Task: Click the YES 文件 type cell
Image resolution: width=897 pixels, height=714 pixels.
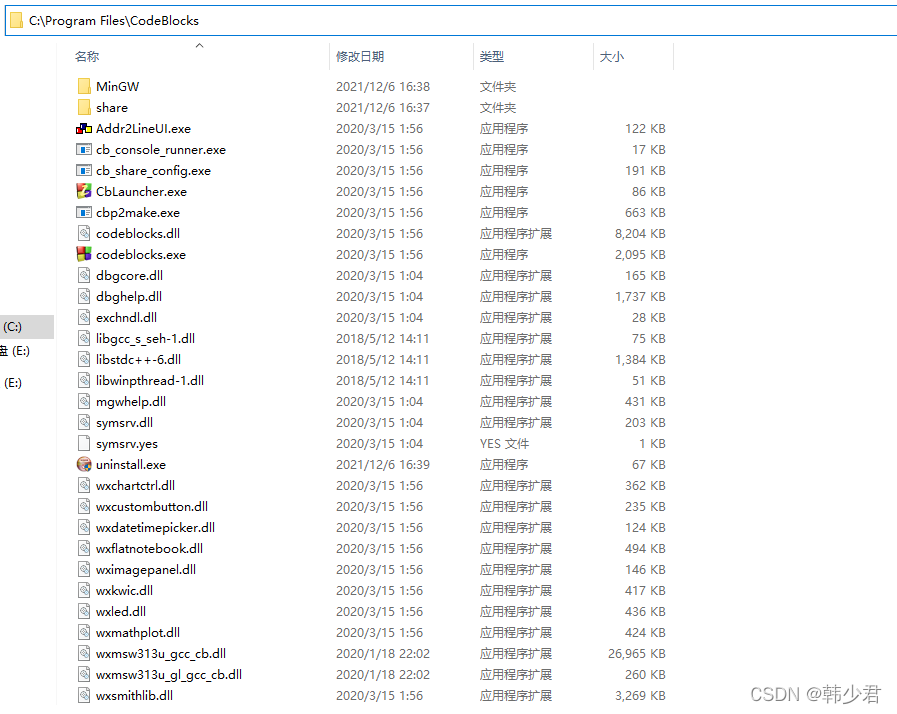Action: pyautogui.click(x=505, y=443)
